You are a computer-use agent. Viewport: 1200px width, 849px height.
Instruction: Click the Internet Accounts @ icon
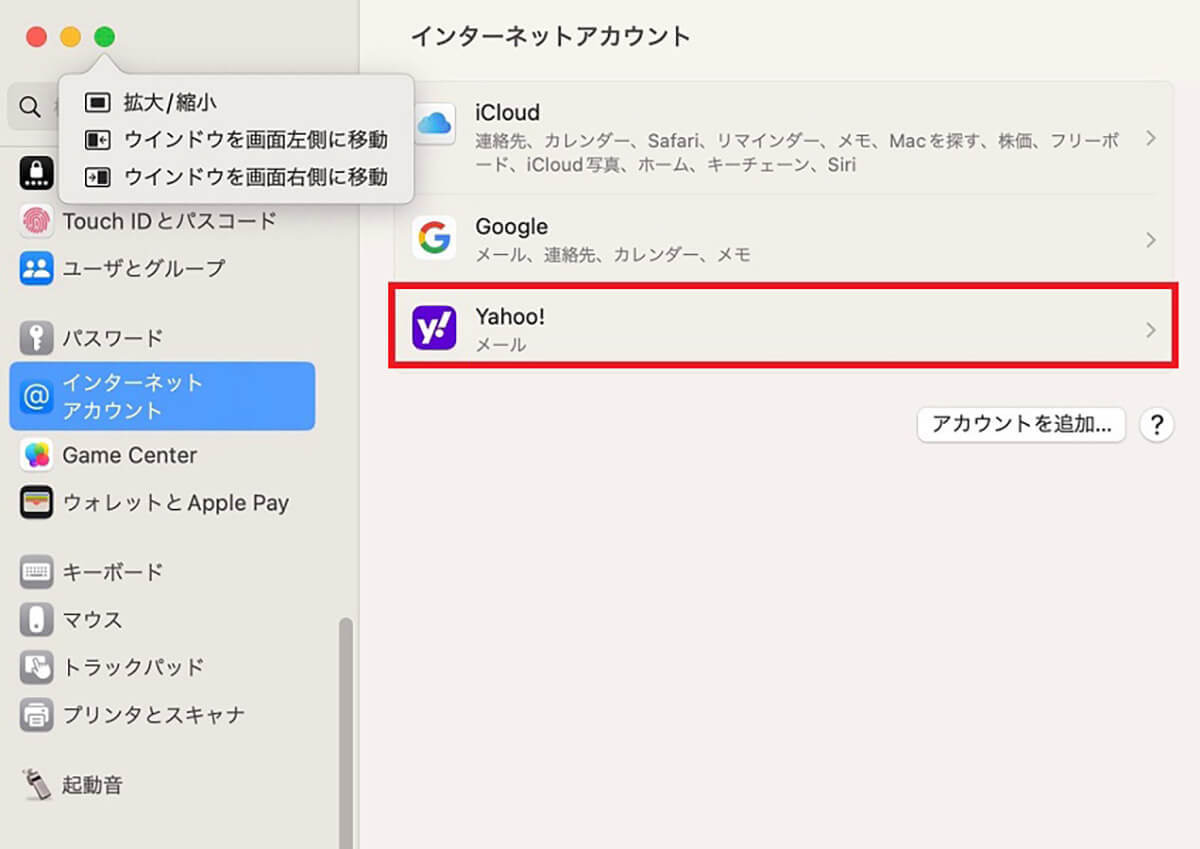[x=36, y=397]
